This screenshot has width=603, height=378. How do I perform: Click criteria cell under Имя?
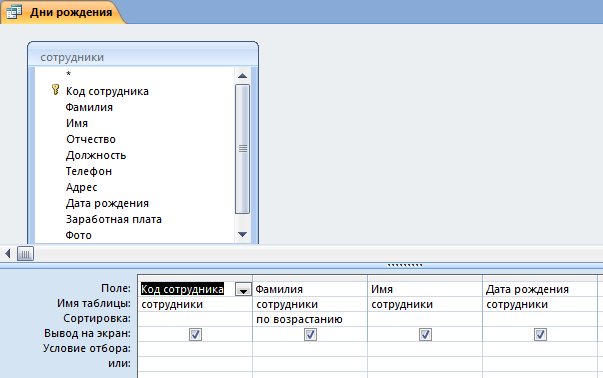425,349
